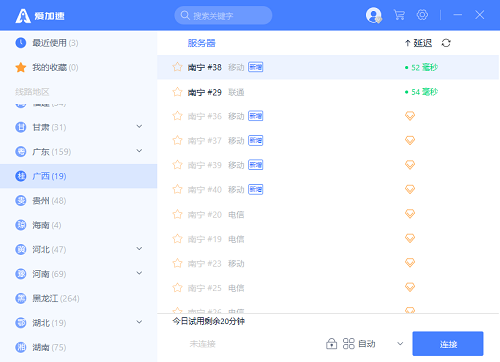
Task: Click the 未连接 status text
Action: tap(202, 344)
